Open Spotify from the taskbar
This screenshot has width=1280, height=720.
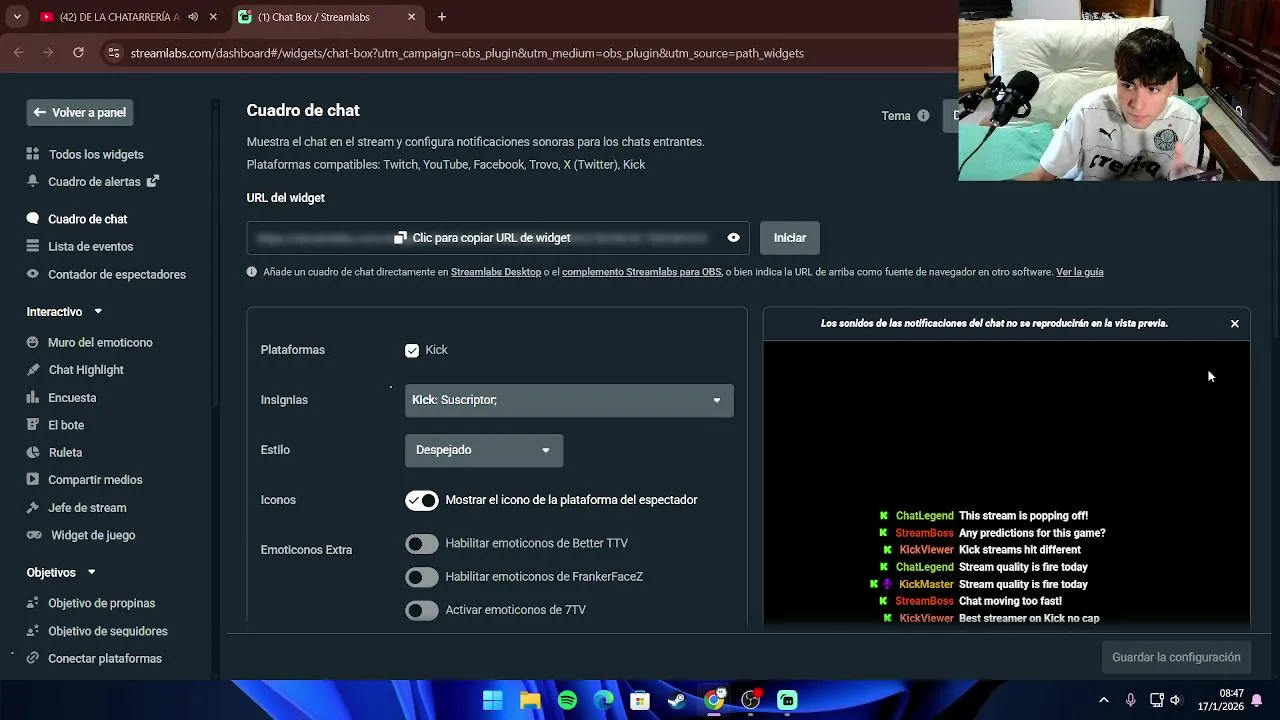(x=567, y=700)
